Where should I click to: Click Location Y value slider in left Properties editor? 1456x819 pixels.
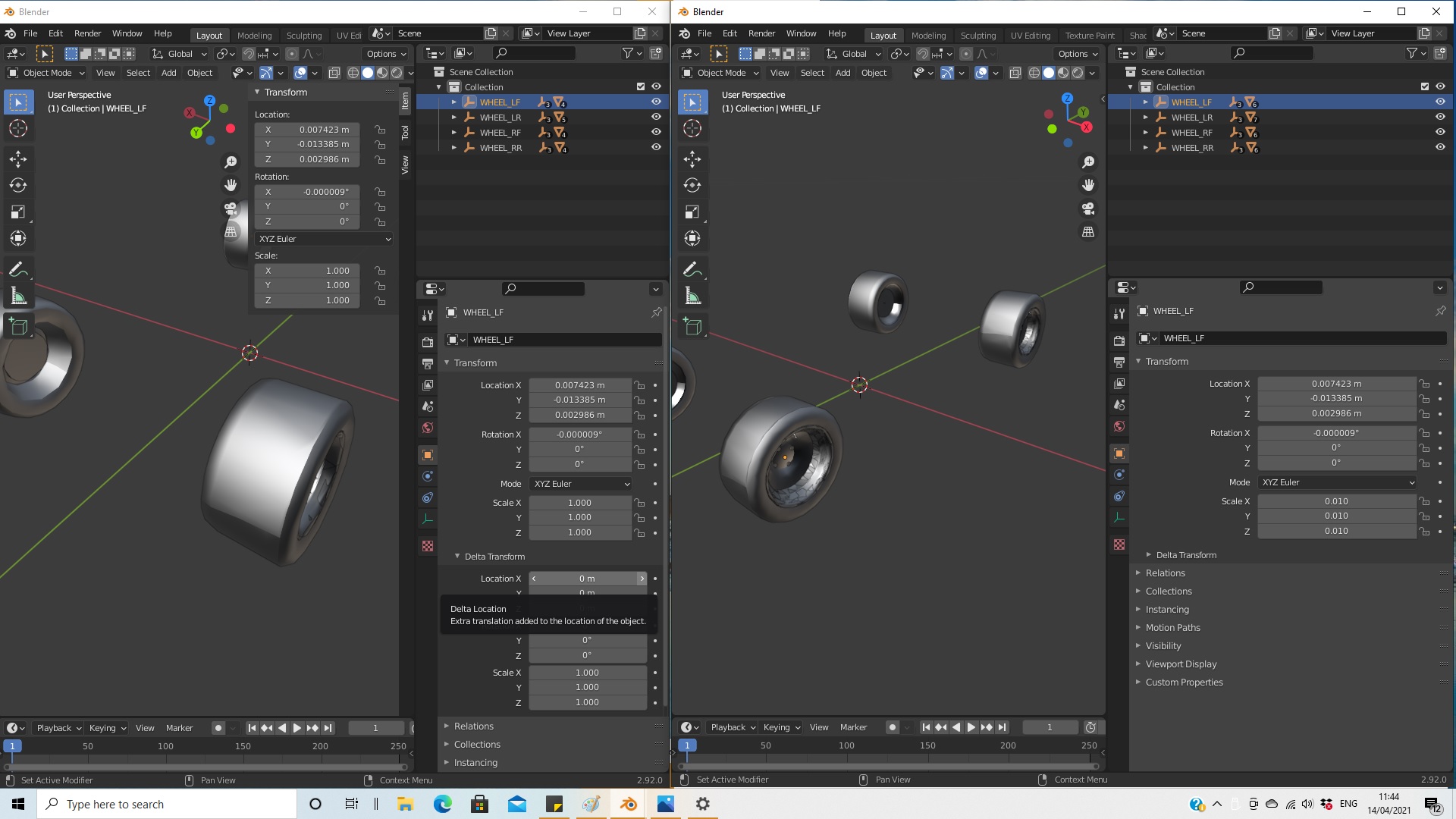(x=580, y=400)
